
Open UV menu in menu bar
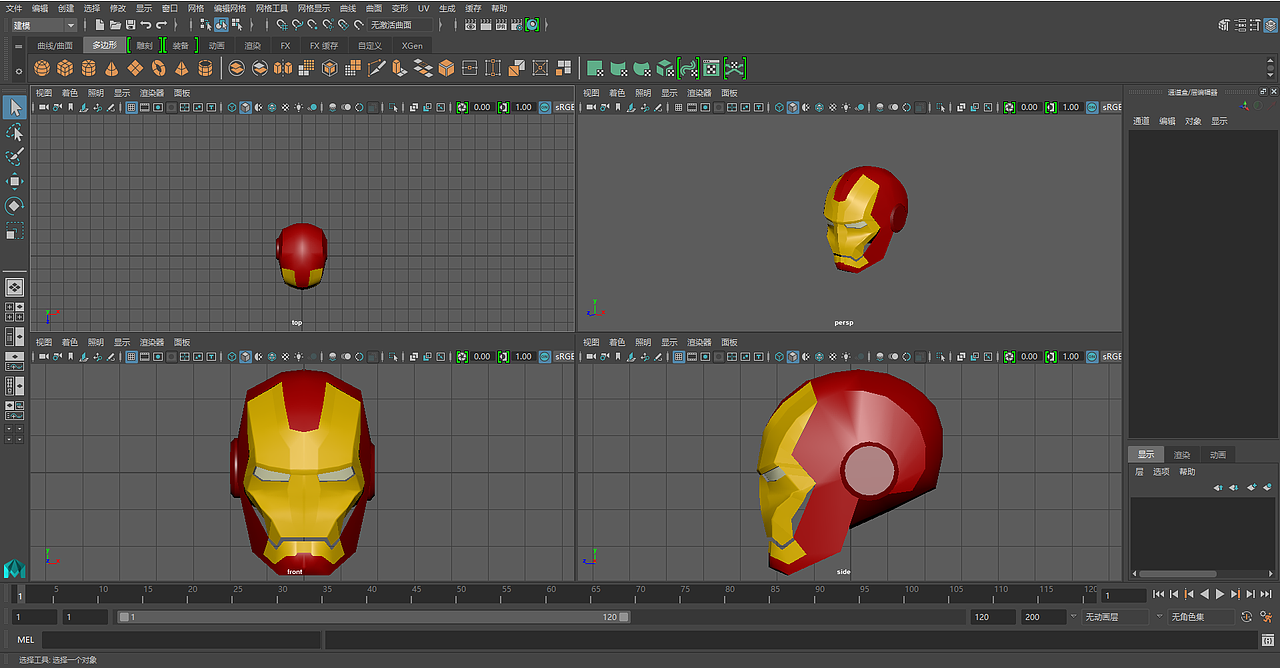[424, 8]
